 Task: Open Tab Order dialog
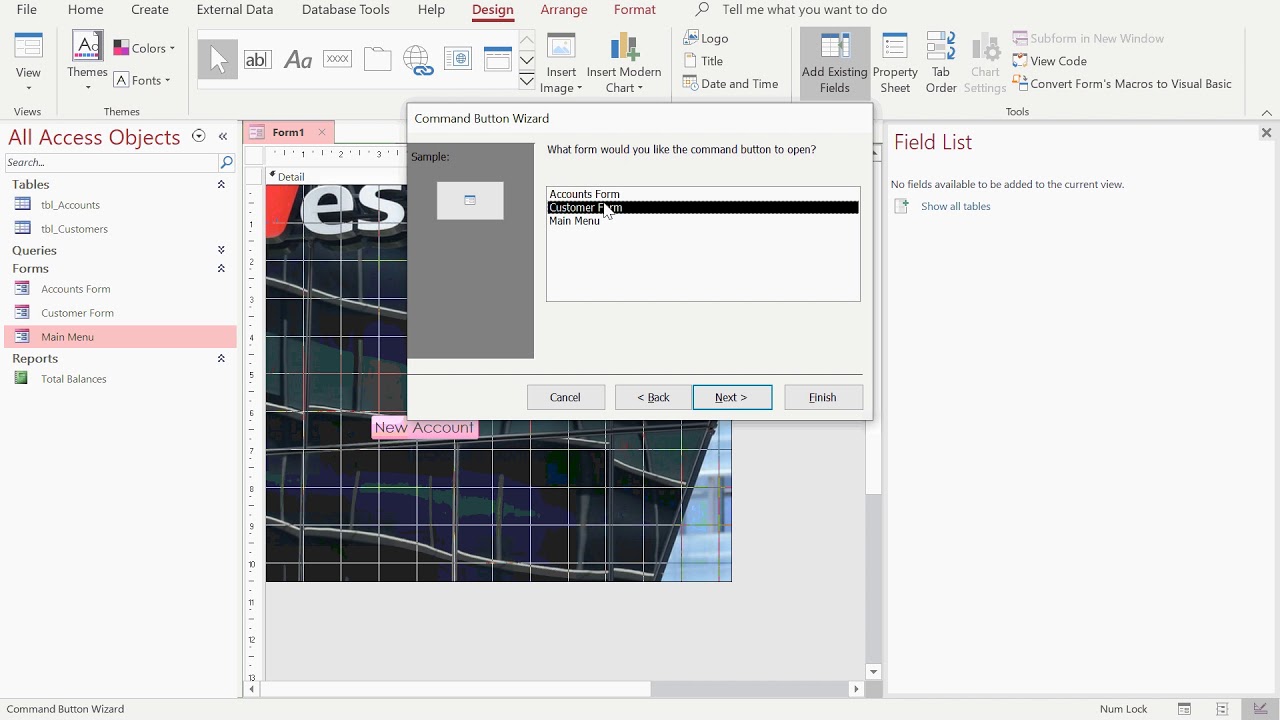point(941,62)
